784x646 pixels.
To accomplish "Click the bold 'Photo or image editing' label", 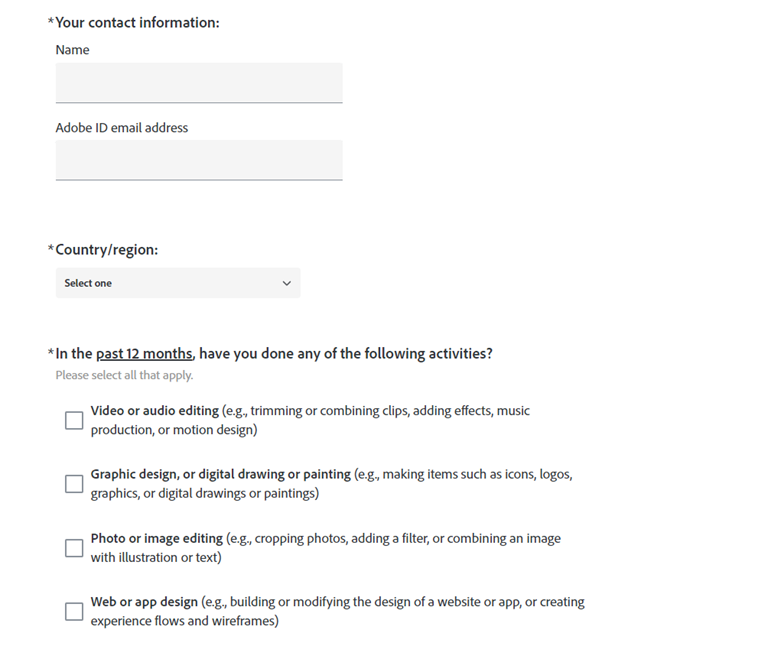I will pos(156,538).
